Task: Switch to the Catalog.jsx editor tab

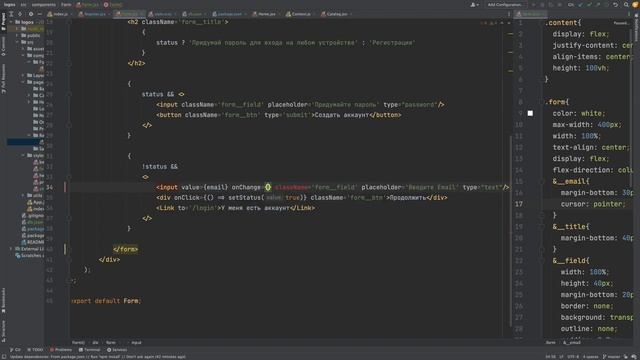Action: (x=336, y=14)
